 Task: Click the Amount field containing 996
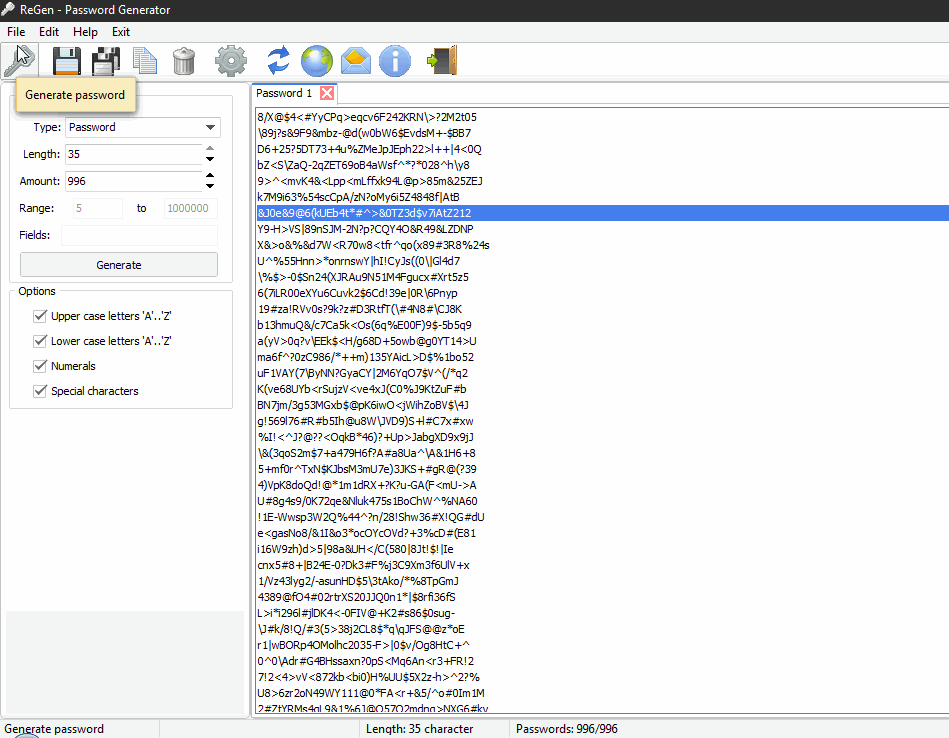tap(134, 181)
